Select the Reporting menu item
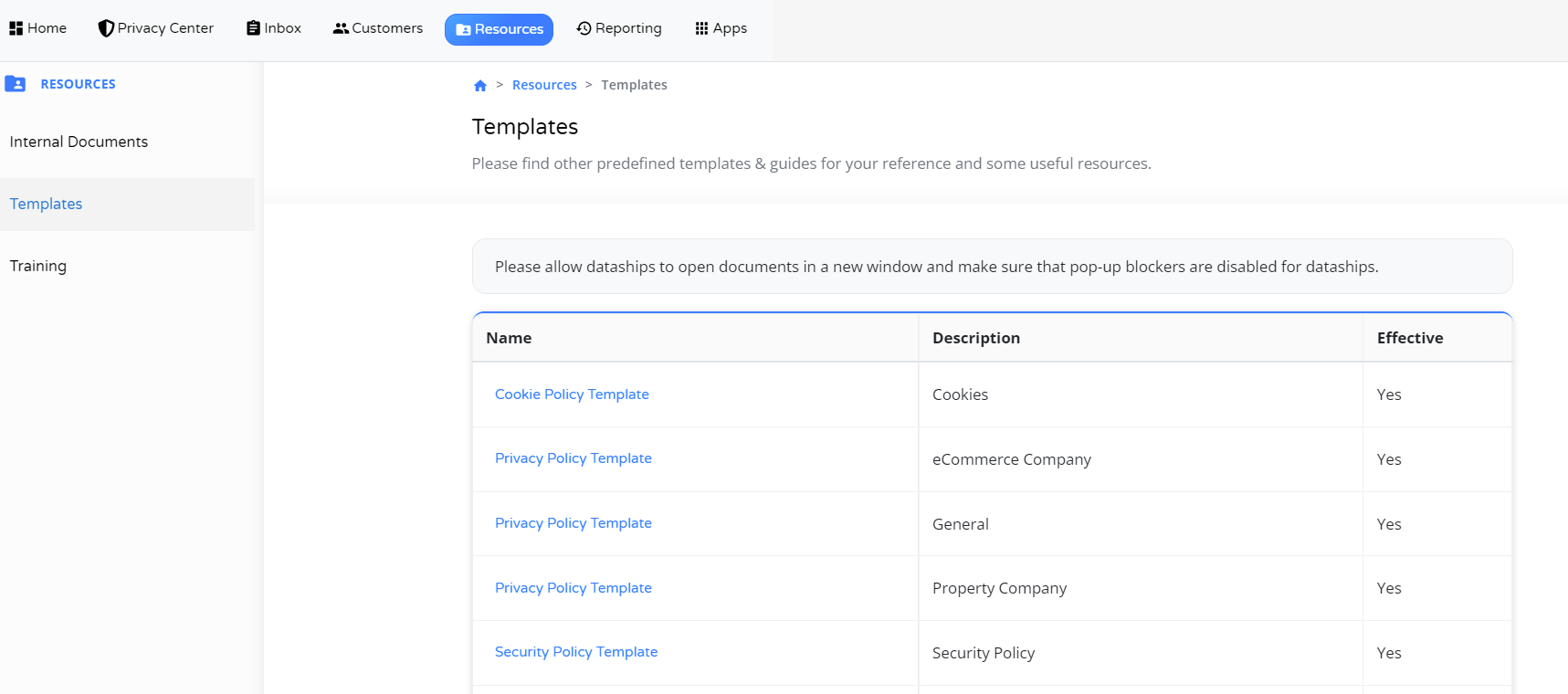Image resolution: width=1568 pixels, height=694 pixels. (x=619, y=28)
